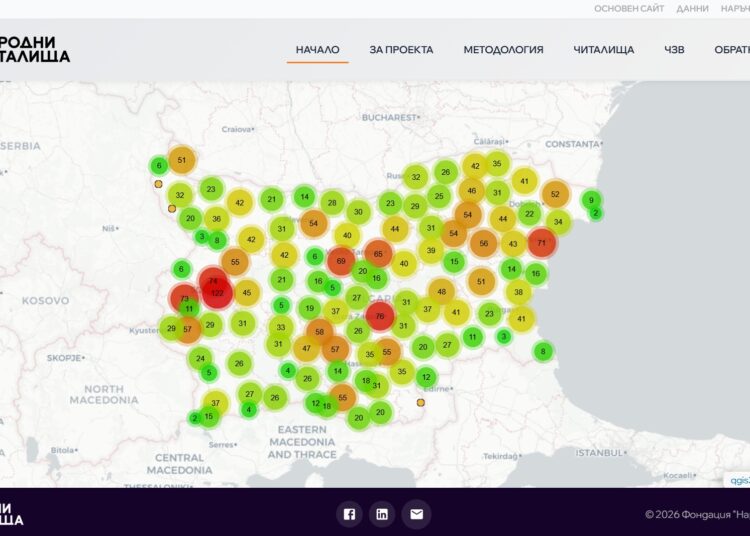Image resolution: width=750 pixels, height=536 pixels.
Task: Click the green cluster marker 9
Action: tap(592, 200)
